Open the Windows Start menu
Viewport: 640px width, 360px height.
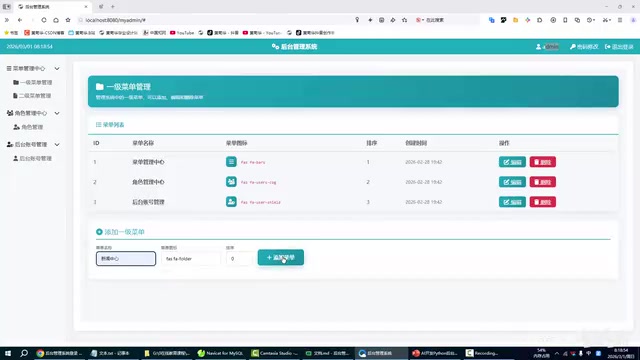point(8,353)
